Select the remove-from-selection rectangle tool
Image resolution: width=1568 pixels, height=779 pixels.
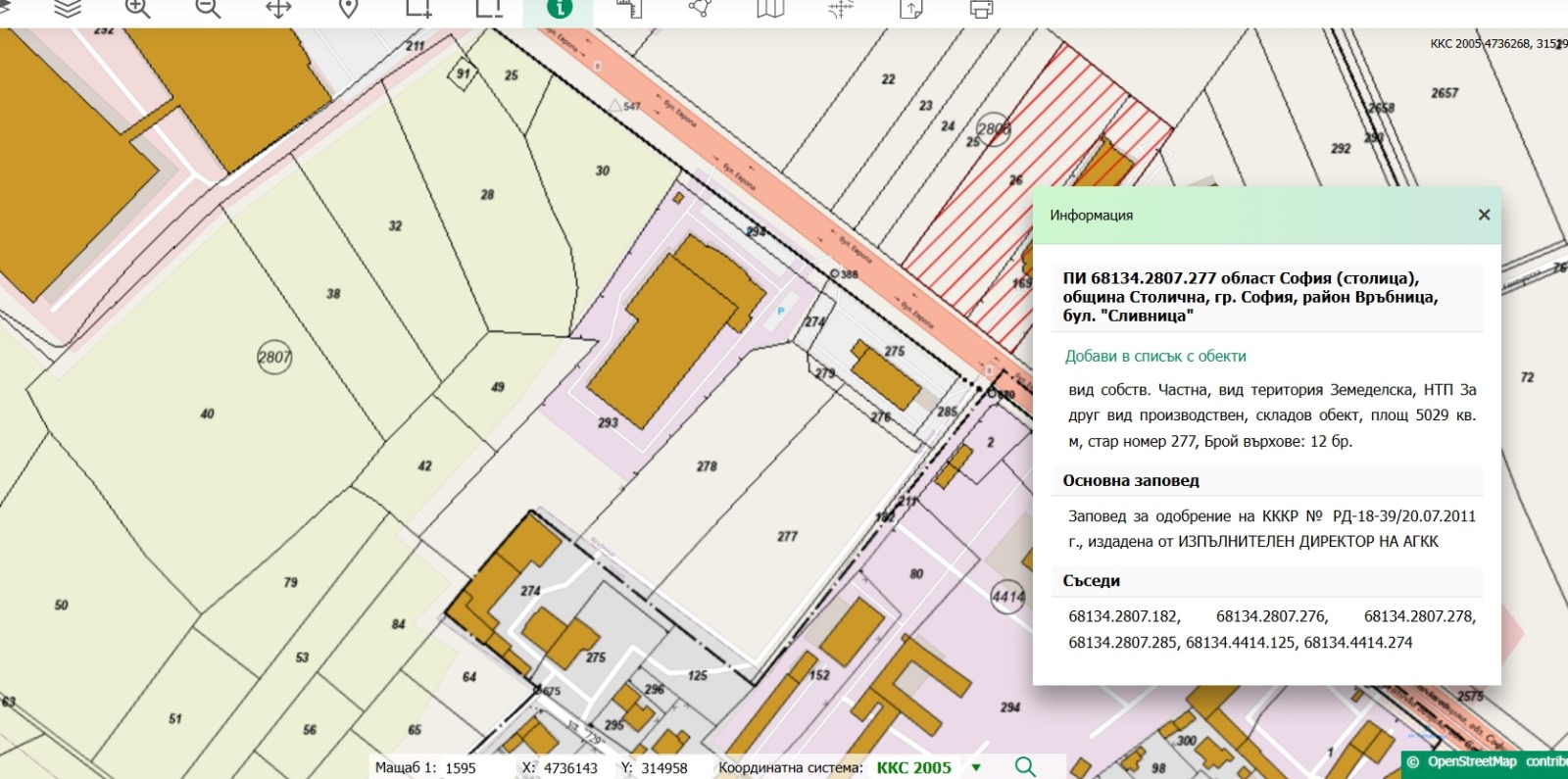[489, 9]
